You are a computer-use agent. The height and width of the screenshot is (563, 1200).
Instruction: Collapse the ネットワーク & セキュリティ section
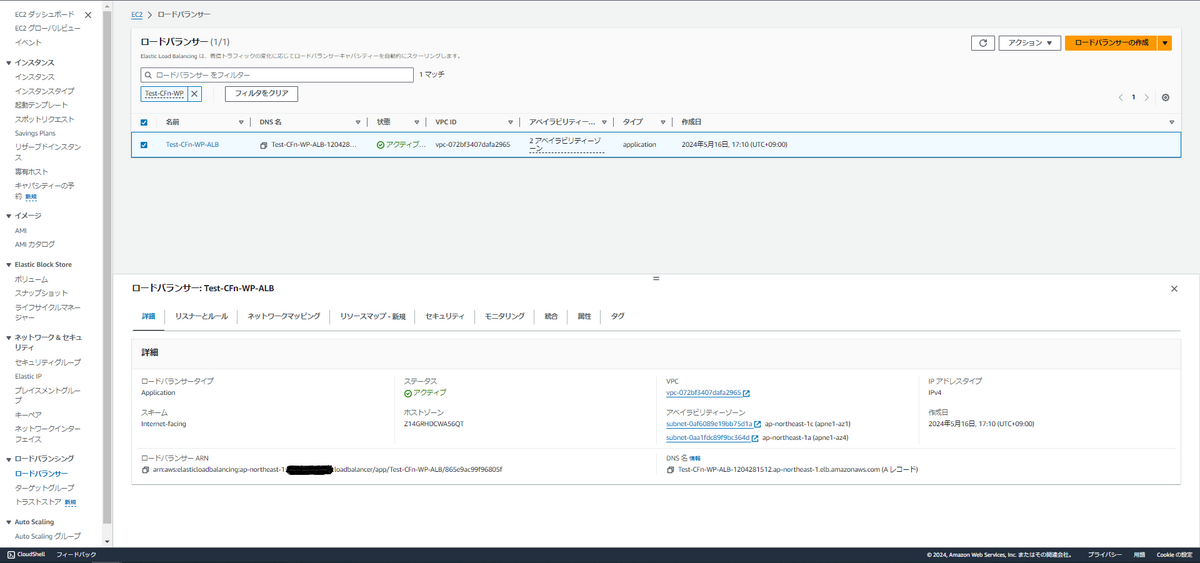(x=9, y=339)
